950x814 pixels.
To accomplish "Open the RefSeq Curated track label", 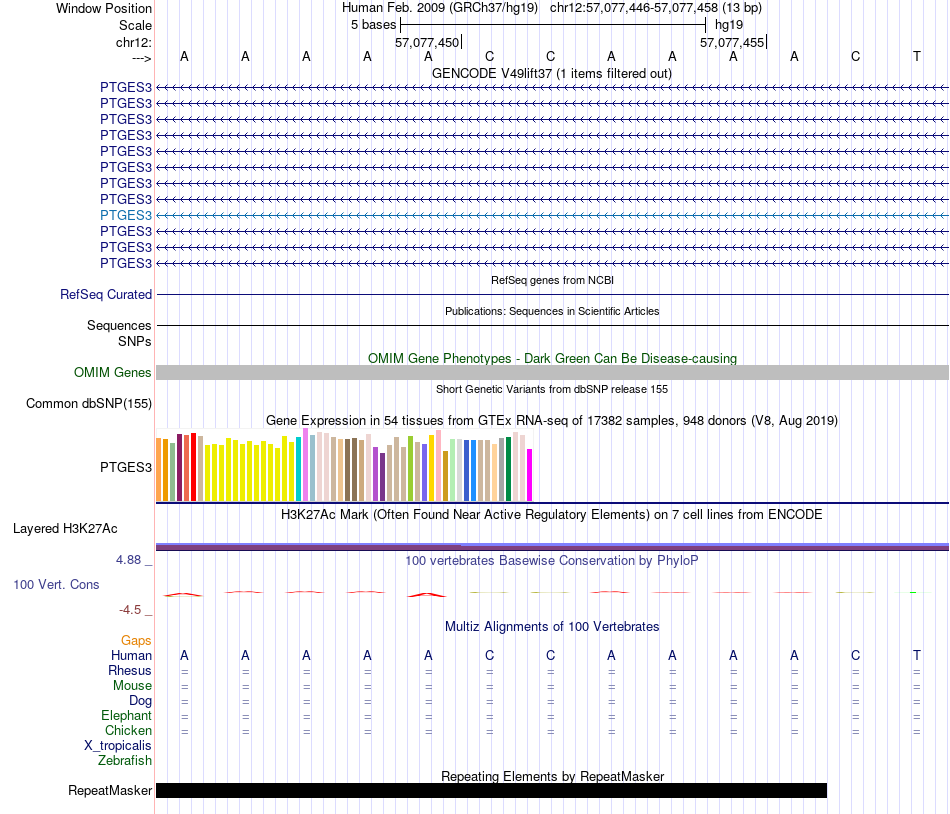I will pyautogui.click(x=106, y=294).
